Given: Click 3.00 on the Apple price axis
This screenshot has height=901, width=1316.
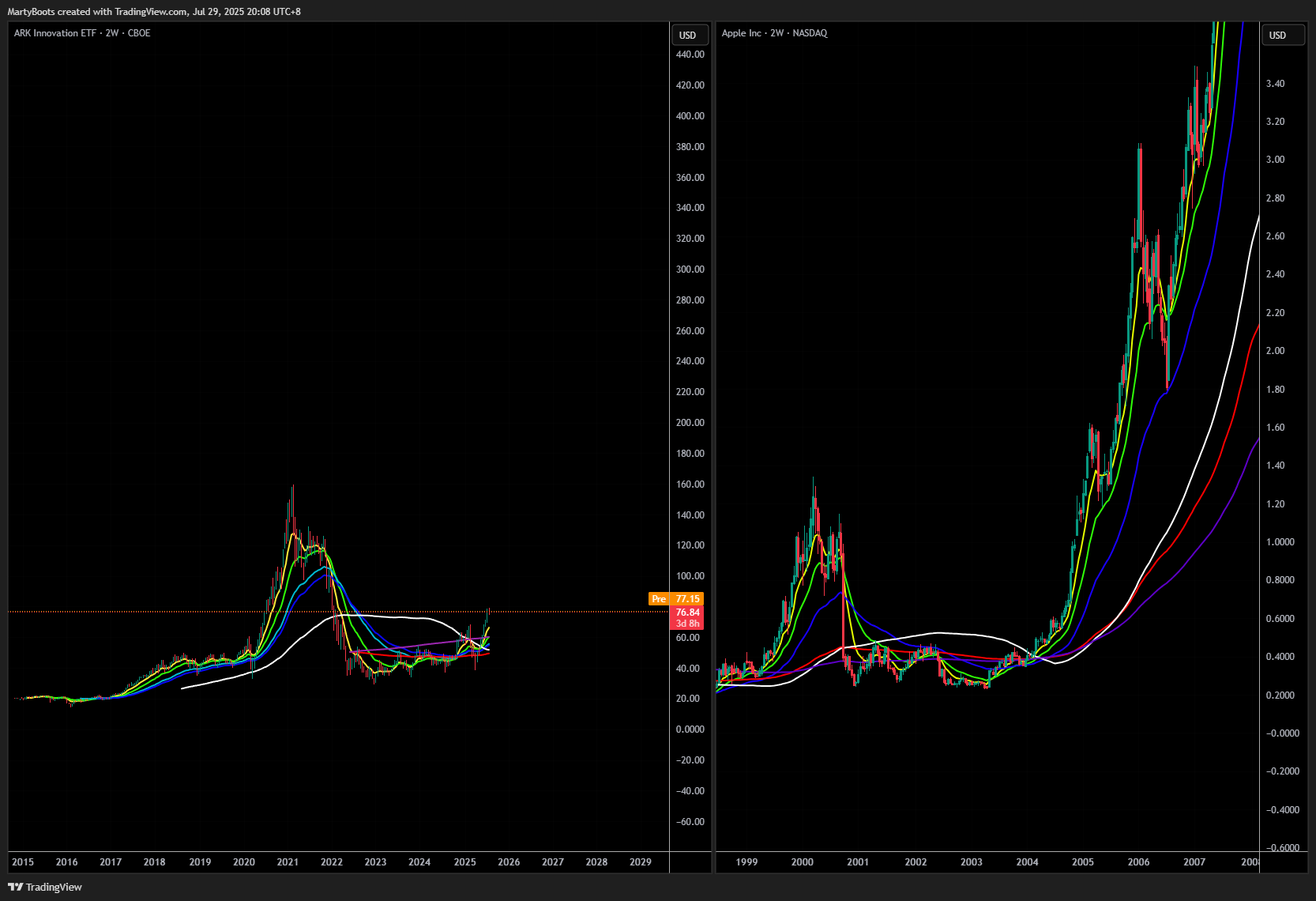Looking at the screenshot, I should click(x=1275, y=160).
